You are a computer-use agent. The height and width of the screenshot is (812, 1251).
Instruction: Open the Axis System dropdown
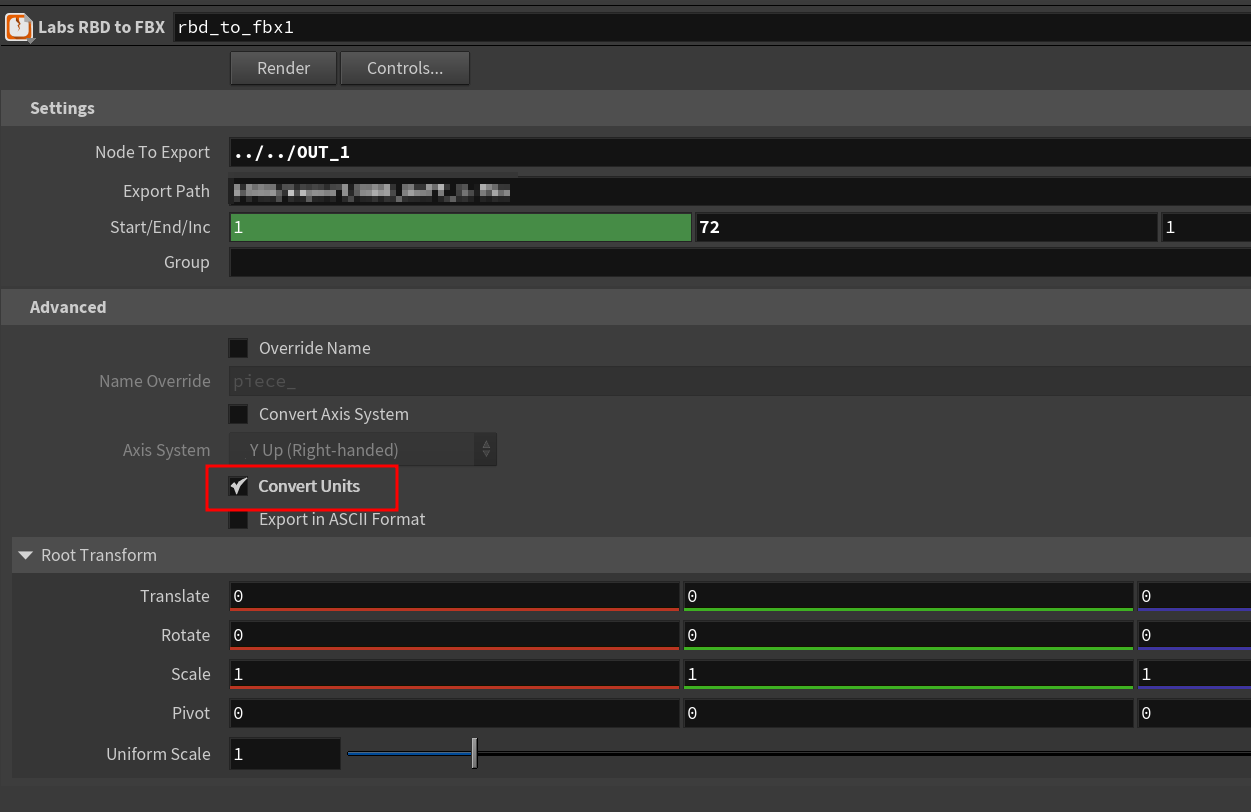click(363, 450)
